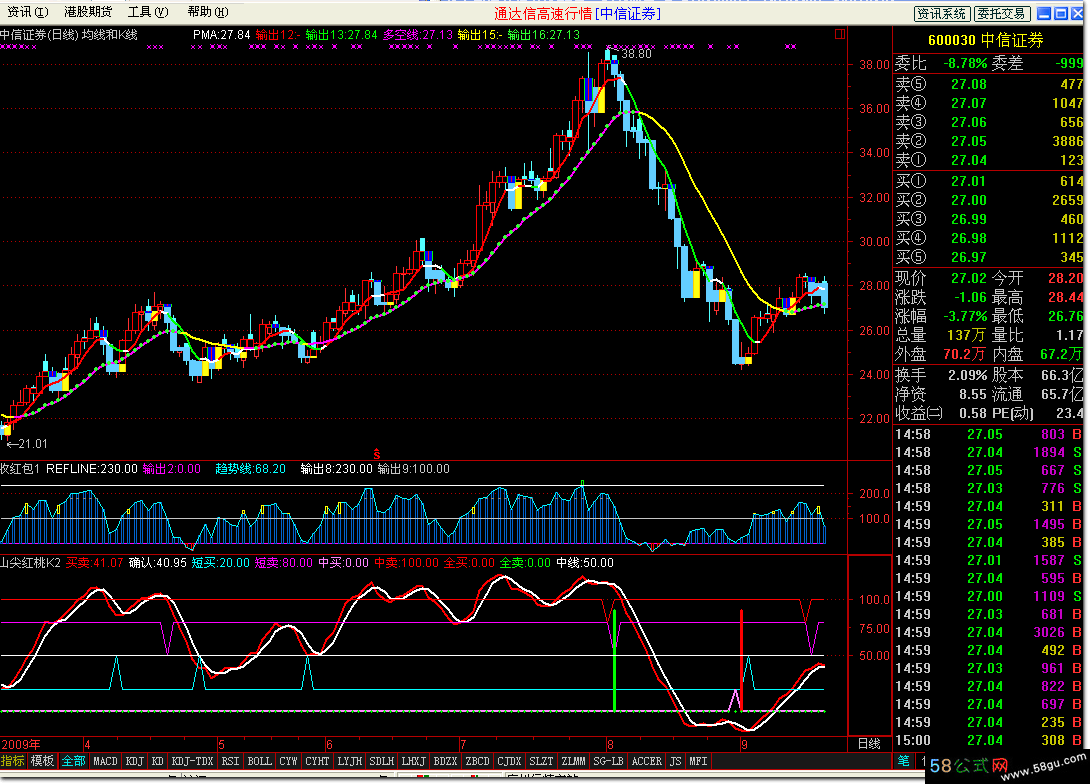This screenshot has width=1090, height=784.
Task: Click the 委比 value -8.78%
Action: pos(965,63)
